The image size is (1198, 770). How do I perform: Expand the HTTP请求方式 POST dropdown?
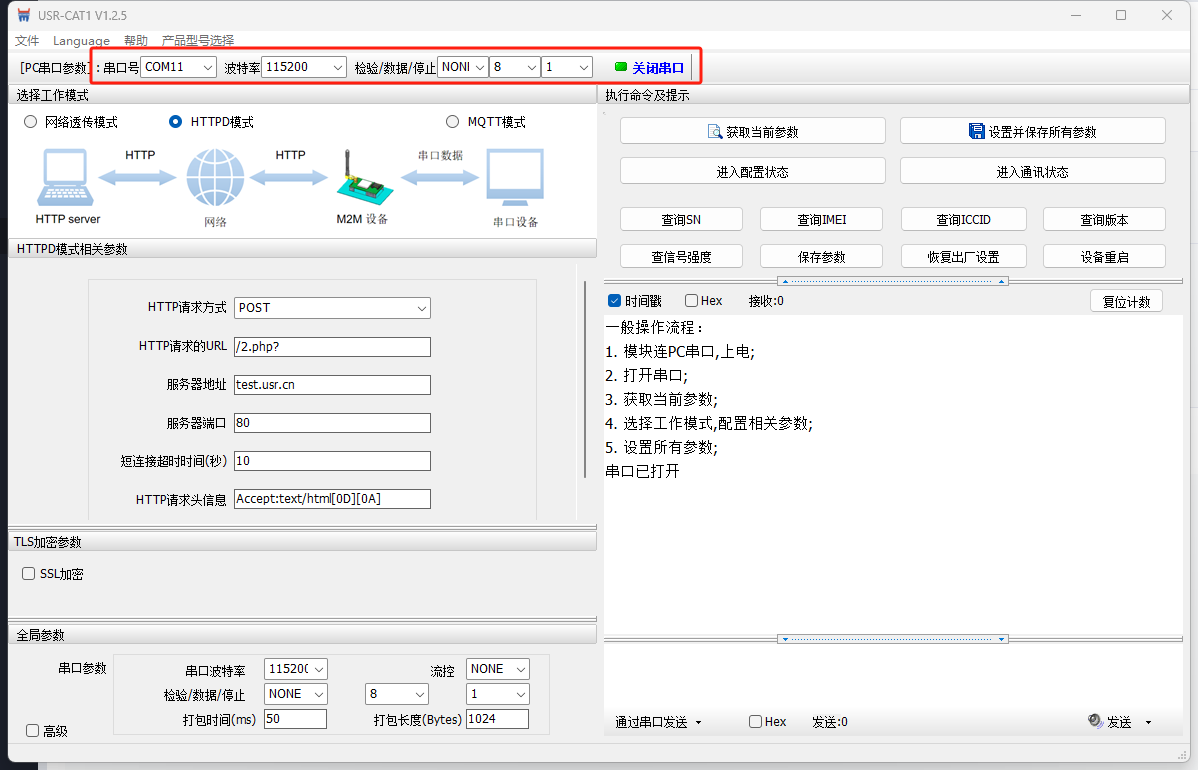(332, 308)
